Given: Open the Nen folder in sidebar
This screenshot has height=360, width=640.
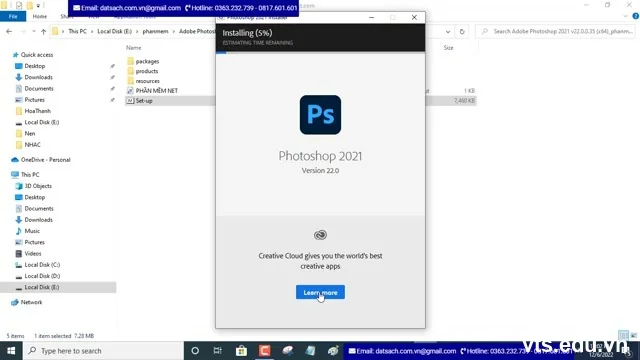Looking at the screenshot, I should click(30, 133).
